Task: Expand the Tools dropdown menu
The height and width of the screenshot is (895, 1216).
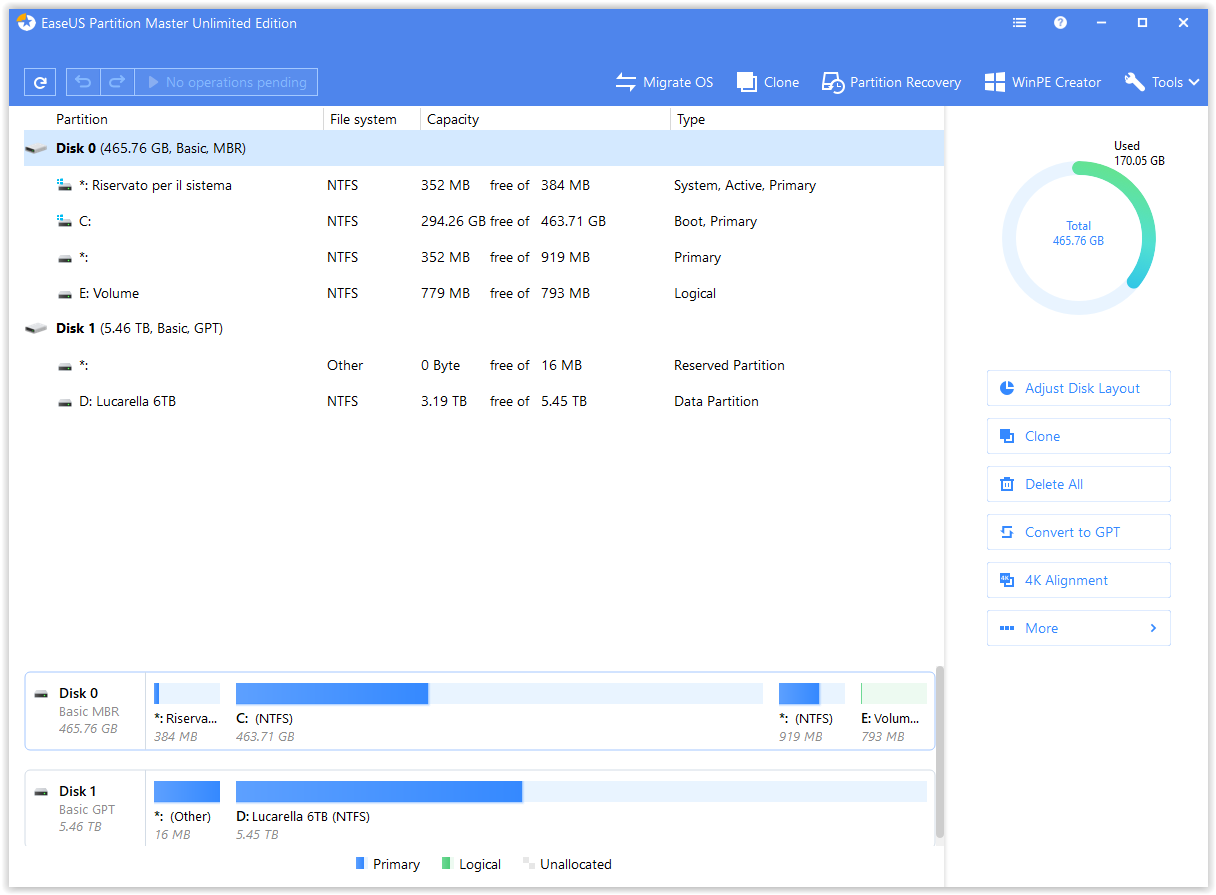Action: [1162, 82]
